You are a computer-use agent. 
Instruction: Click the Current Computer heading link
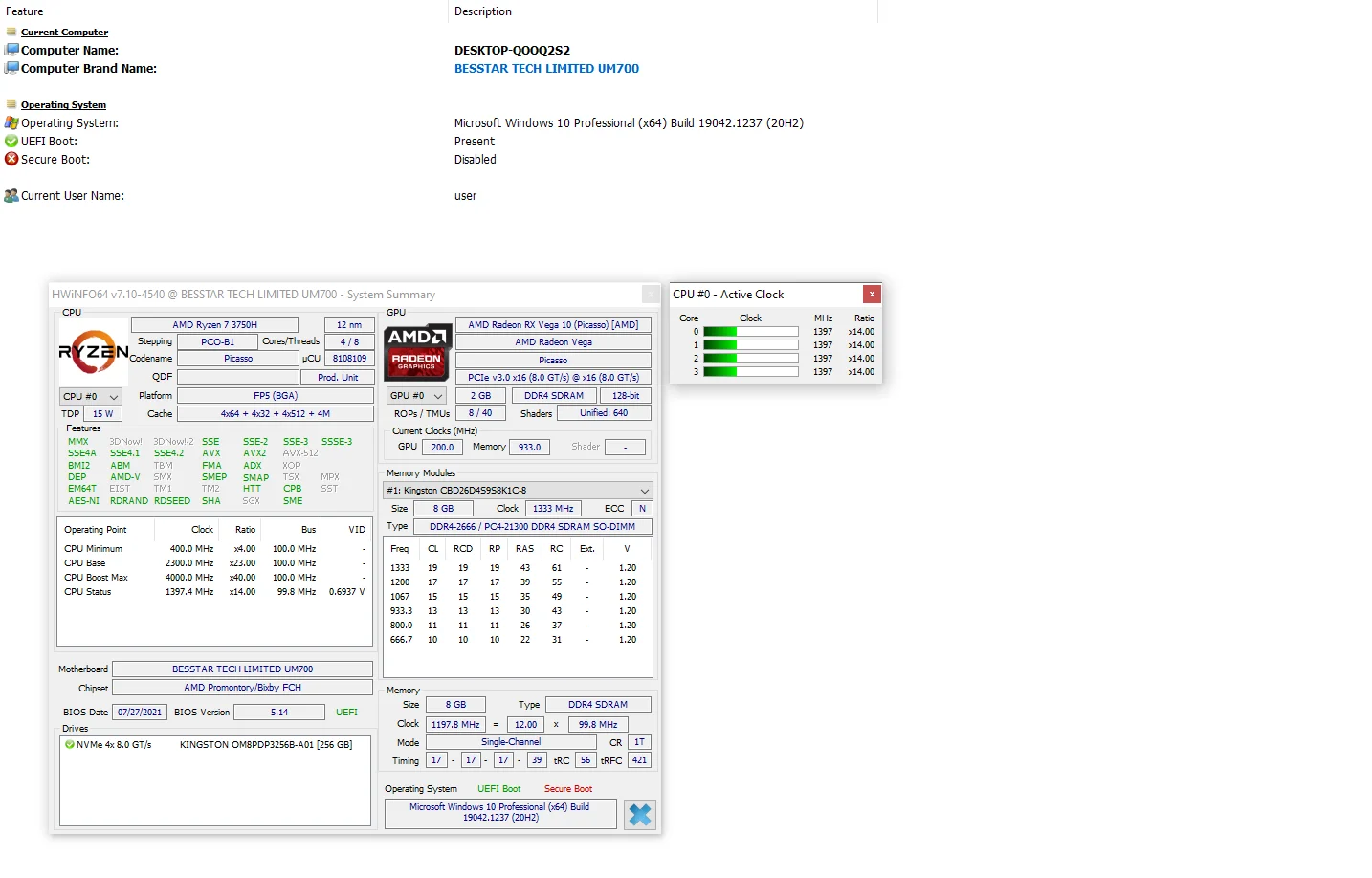64,33
